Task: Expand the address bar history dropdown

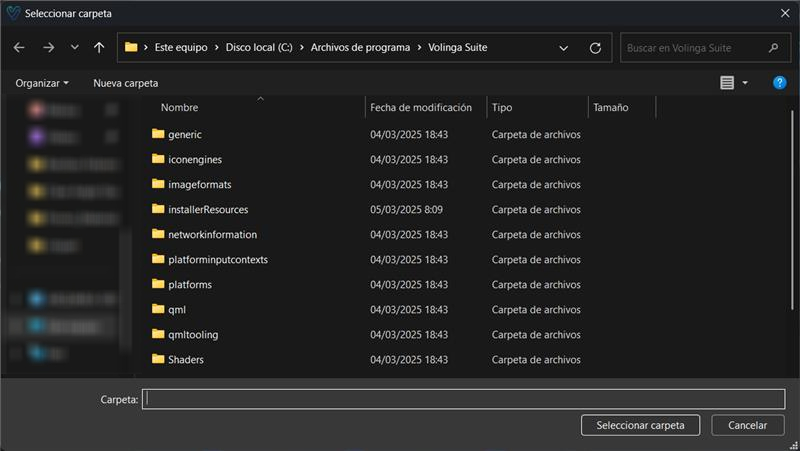Action: pyautogui.click(x=564, y=47)
